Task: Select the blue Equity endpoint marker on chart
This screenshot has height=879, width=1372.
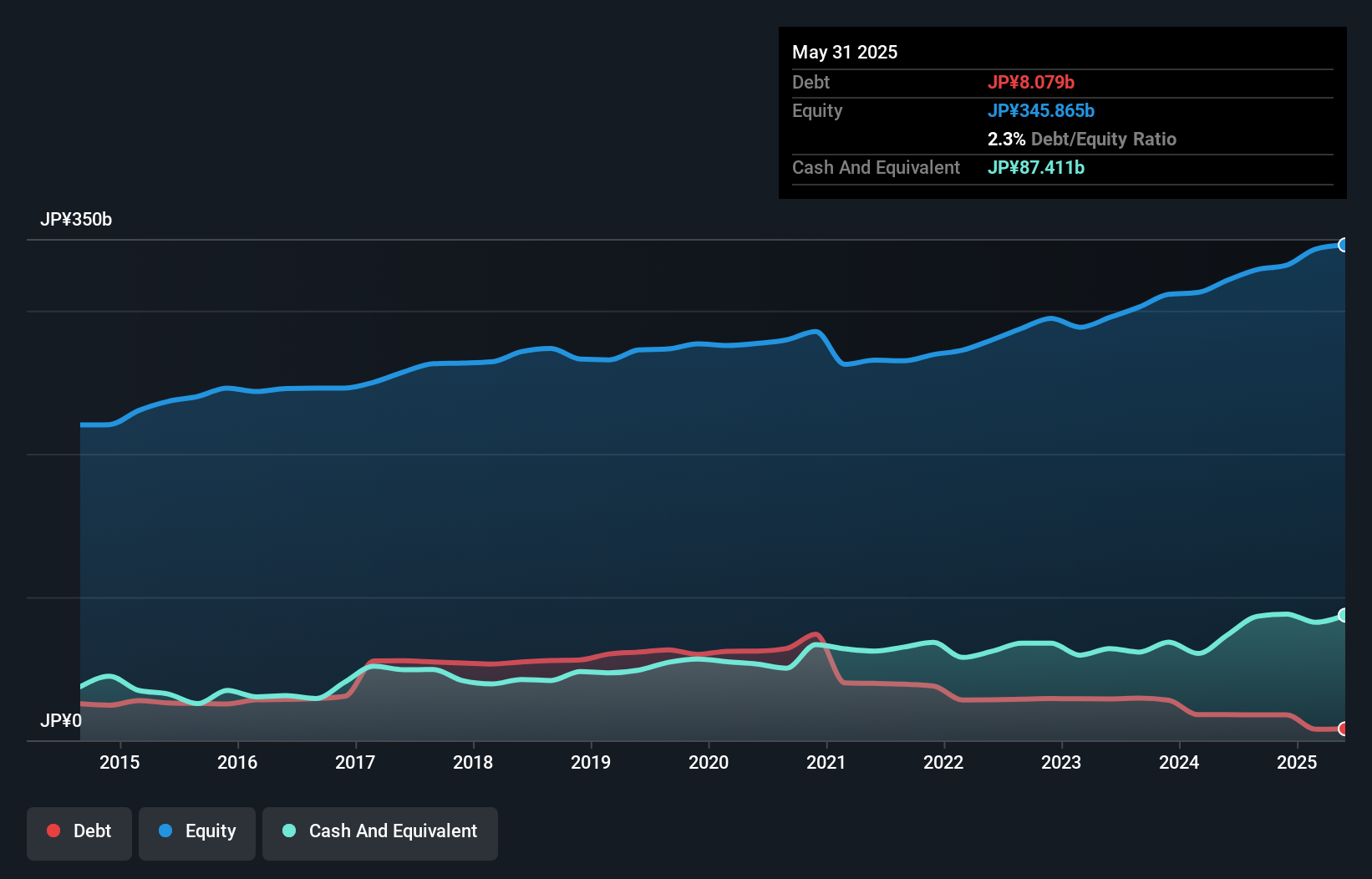Action: 1343,245
